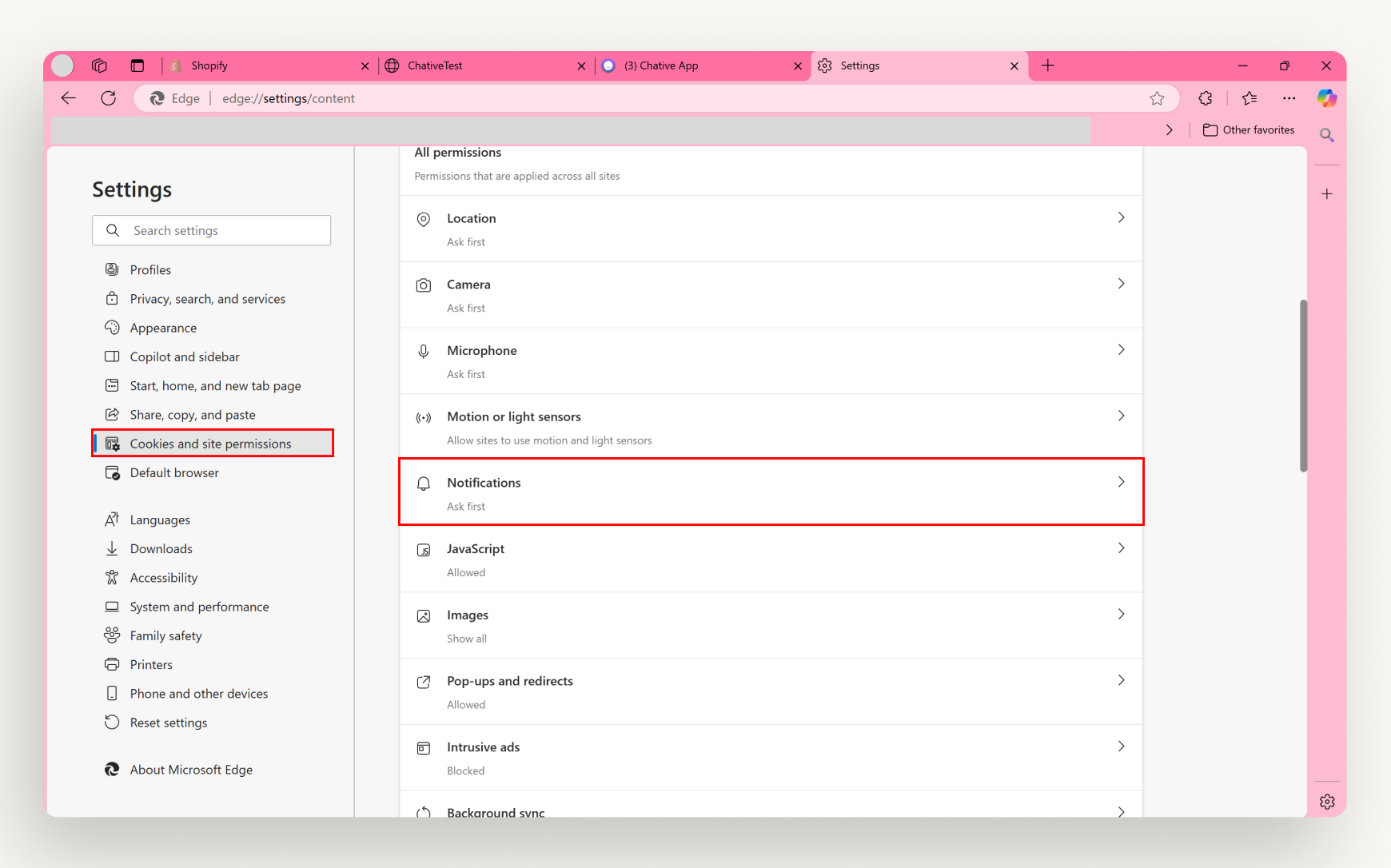Click the search icon in the right sidebar

pos(1326,135)
